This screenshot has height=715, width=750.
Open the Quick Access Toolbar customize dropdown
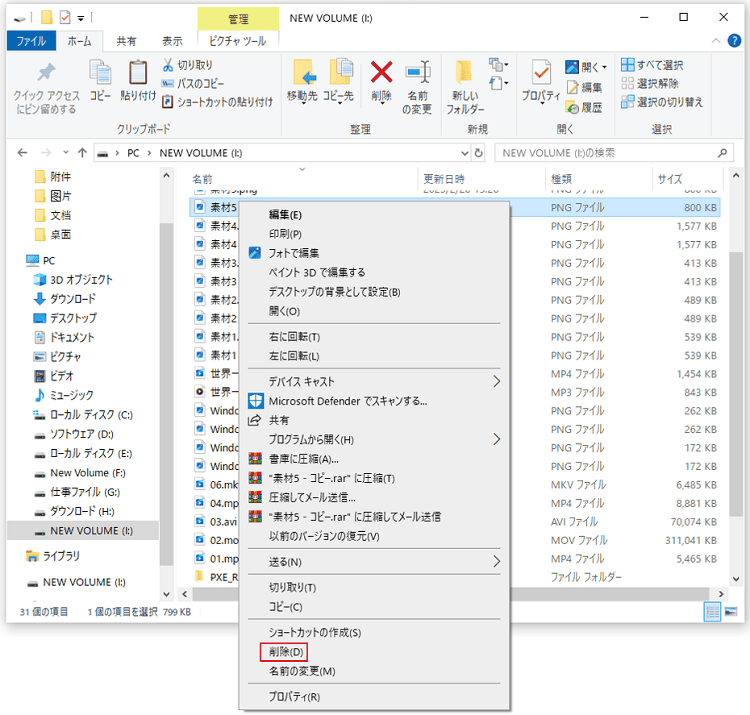(x=81, y=19)
